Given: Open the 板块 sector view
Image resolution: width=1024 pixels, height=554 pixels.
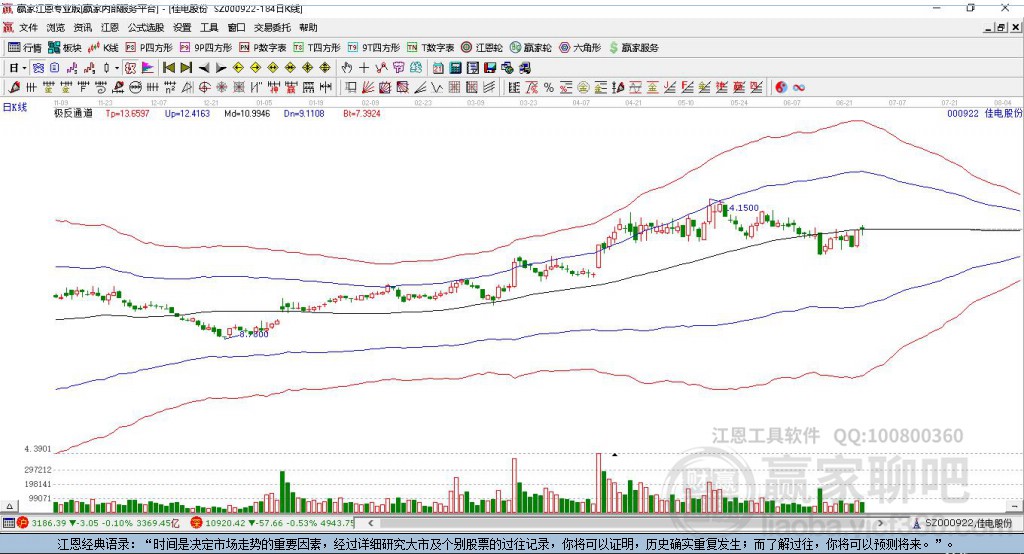Looking at the screenshot, I should click(65, 48).
